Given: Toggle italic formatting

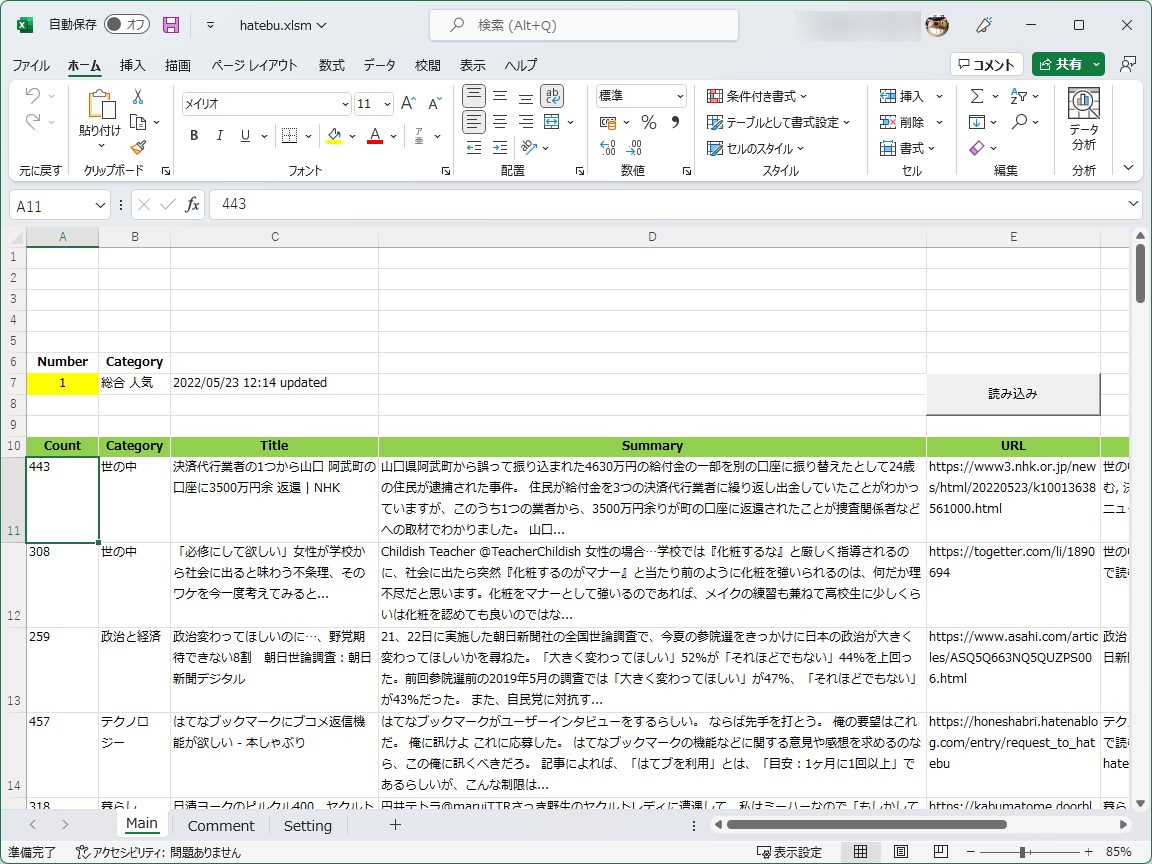Looking at the screenshot, I should [x=218, y=135].
